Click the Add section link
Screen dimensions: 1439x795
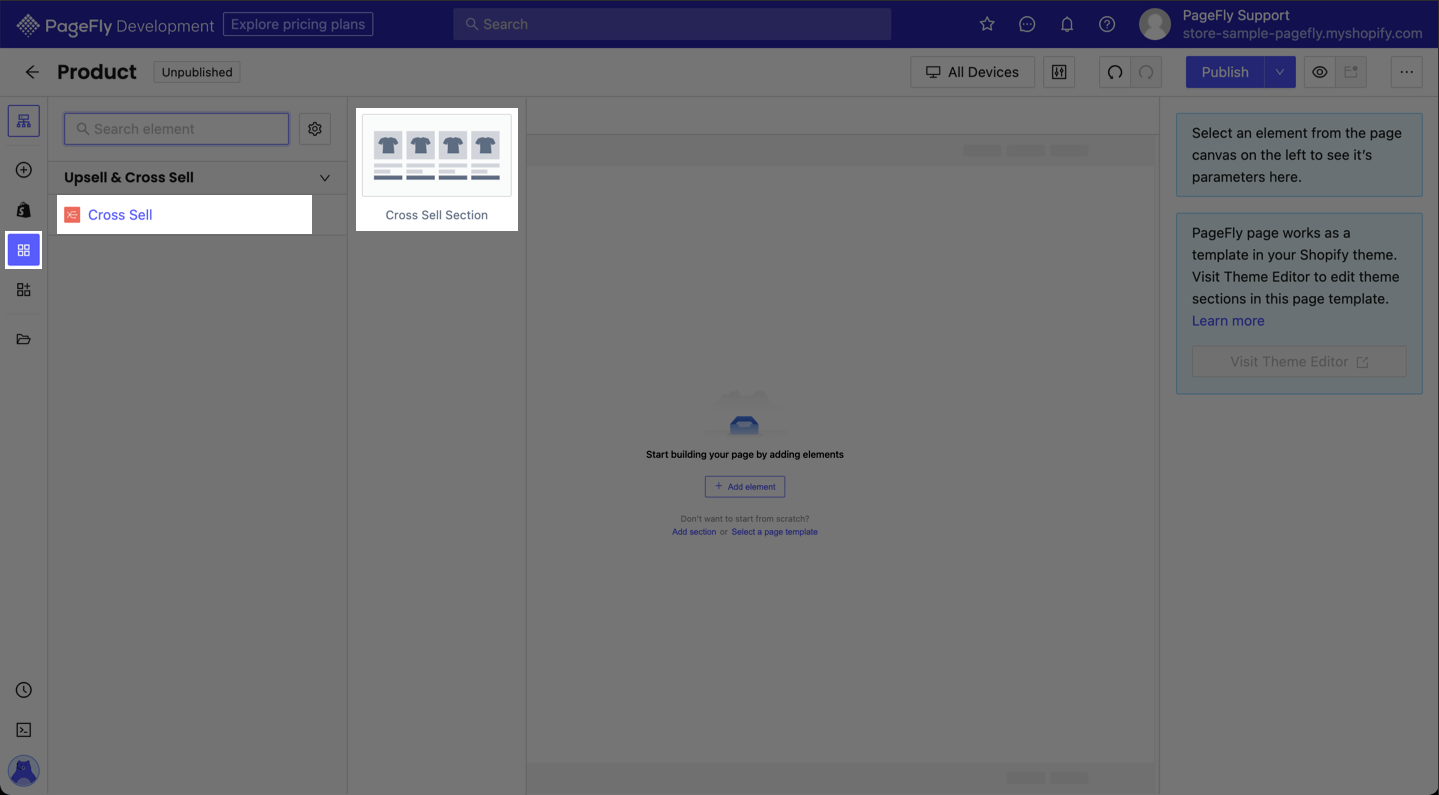[x=694, y=532]
